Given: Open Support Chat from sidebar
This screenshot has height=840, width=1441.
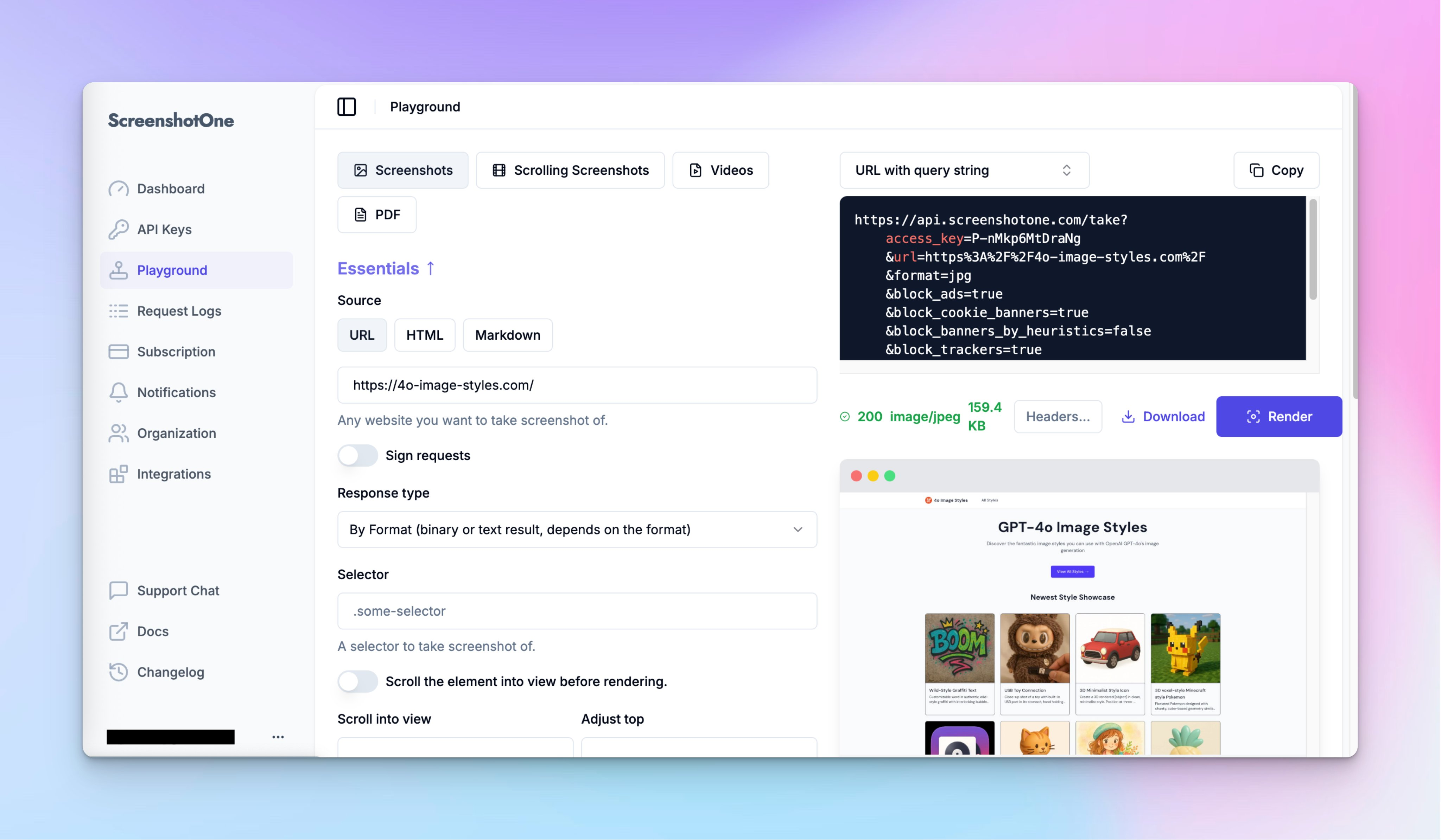Looking at the screenshot, I should pos(177,590).
